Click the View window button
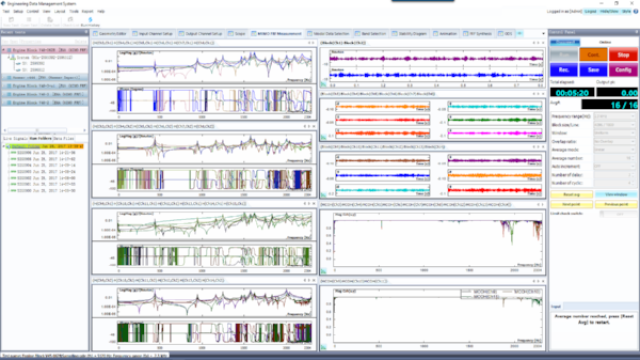This screenshot has height=360, width=640. 616,195
